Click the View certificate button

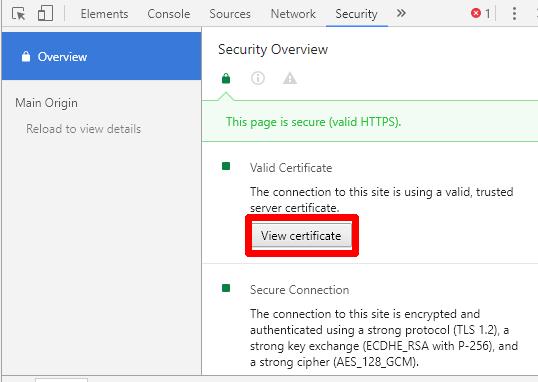pos(302,236)
